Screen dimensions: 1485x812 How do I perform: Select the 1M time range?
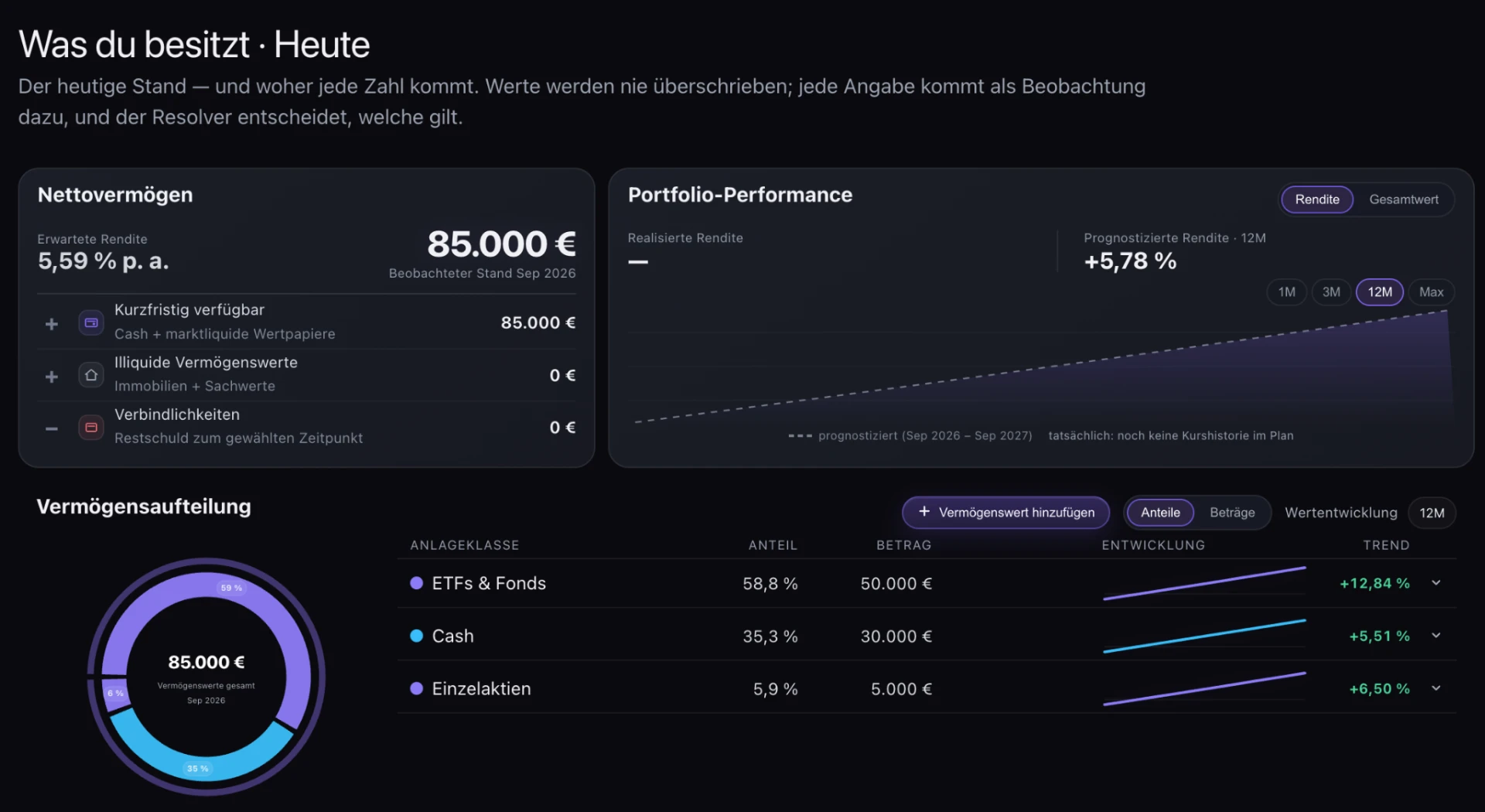[1287, 292]
